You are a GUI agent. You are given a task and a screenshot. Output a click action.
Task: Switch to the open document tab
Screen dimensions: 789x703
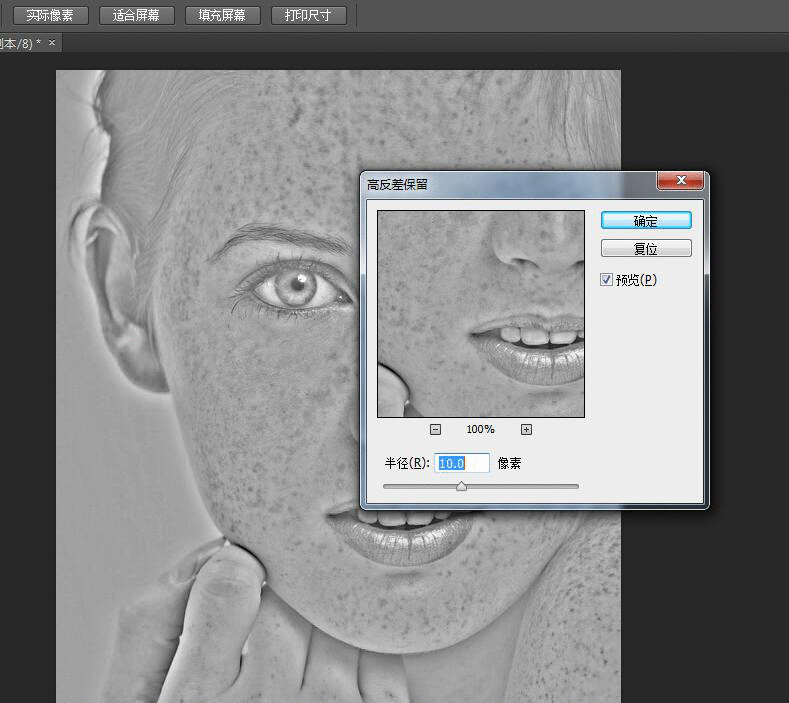pos(20,43)
